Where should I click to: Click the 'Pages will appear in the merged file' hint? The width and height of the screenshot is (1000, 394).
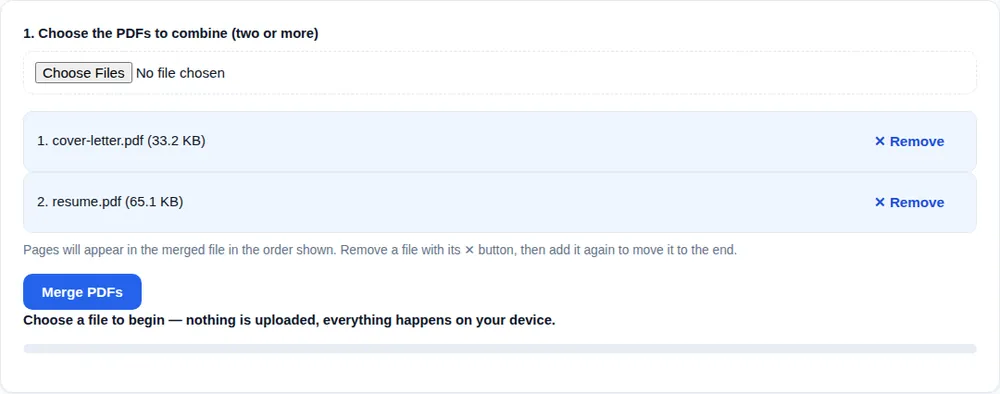(x=380, y=250)
